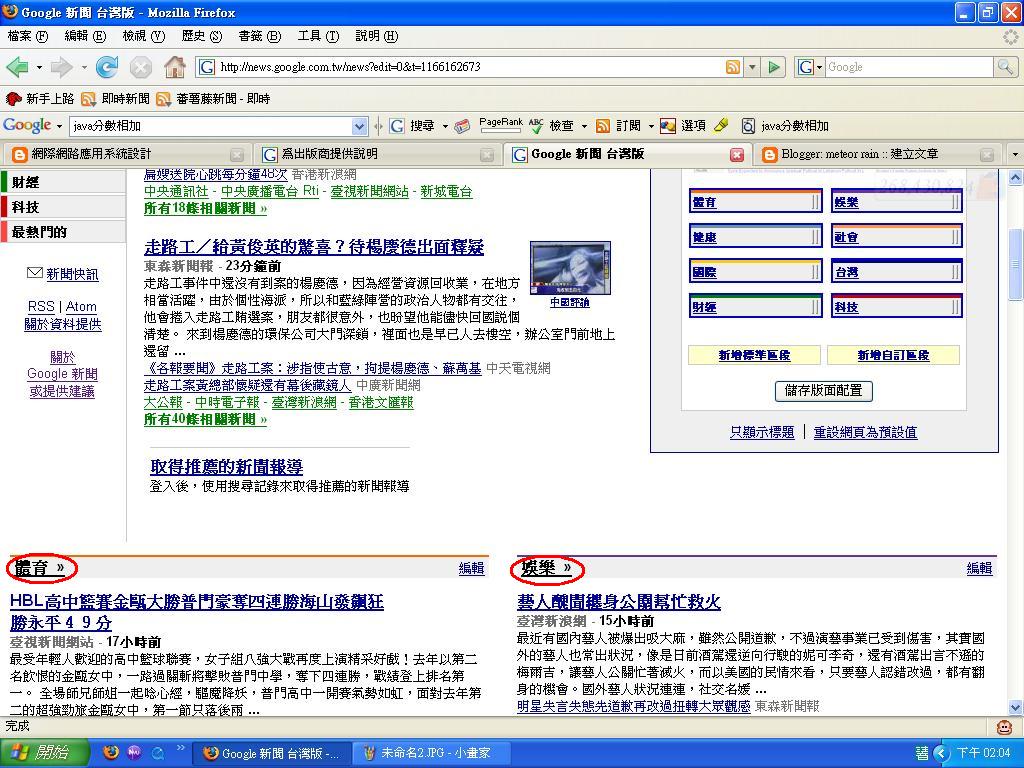Open the 中國評論 news thumbnail image
Screen dimensions: 1024x768
[x=570, y=268]
